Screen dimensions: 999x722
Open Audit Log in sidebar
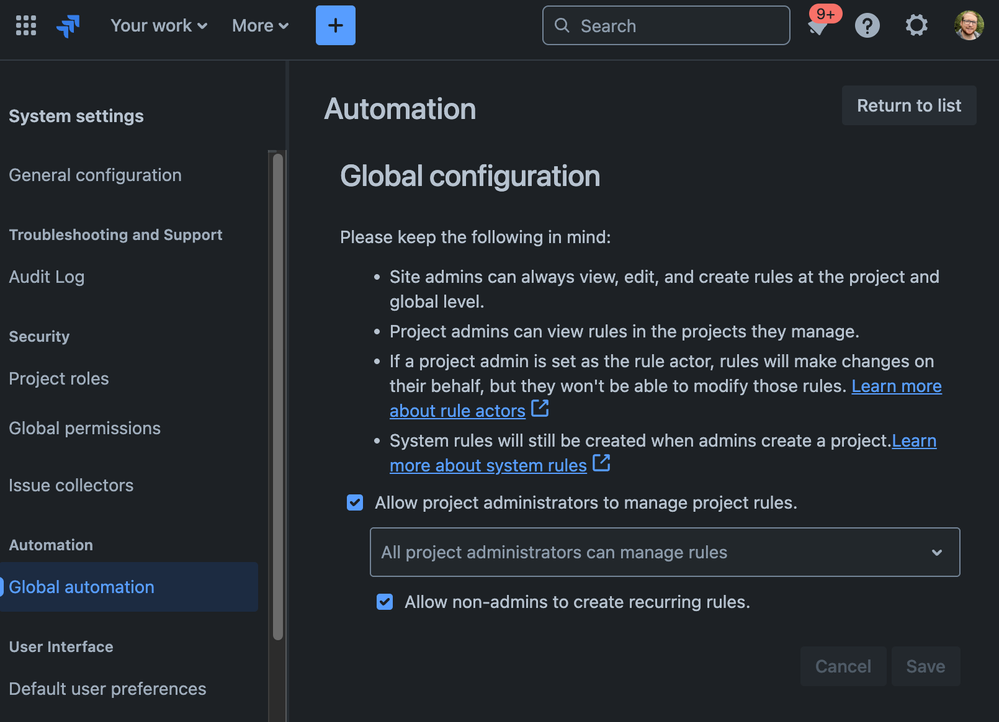(x=47, y=277)
